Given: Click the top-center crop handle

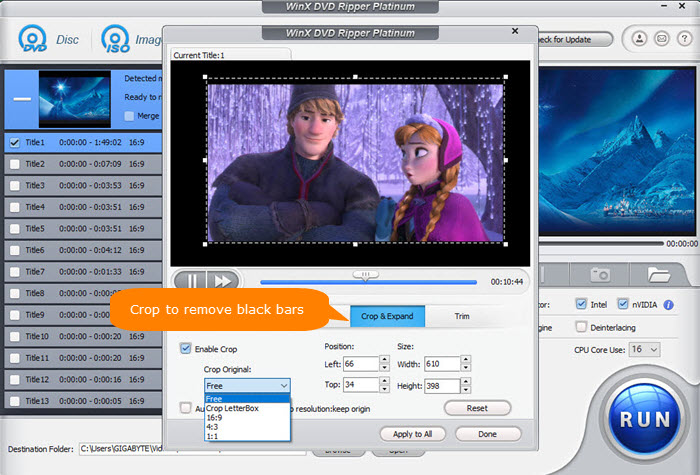Looking at the screenshot, I should (x=355, y=77).
